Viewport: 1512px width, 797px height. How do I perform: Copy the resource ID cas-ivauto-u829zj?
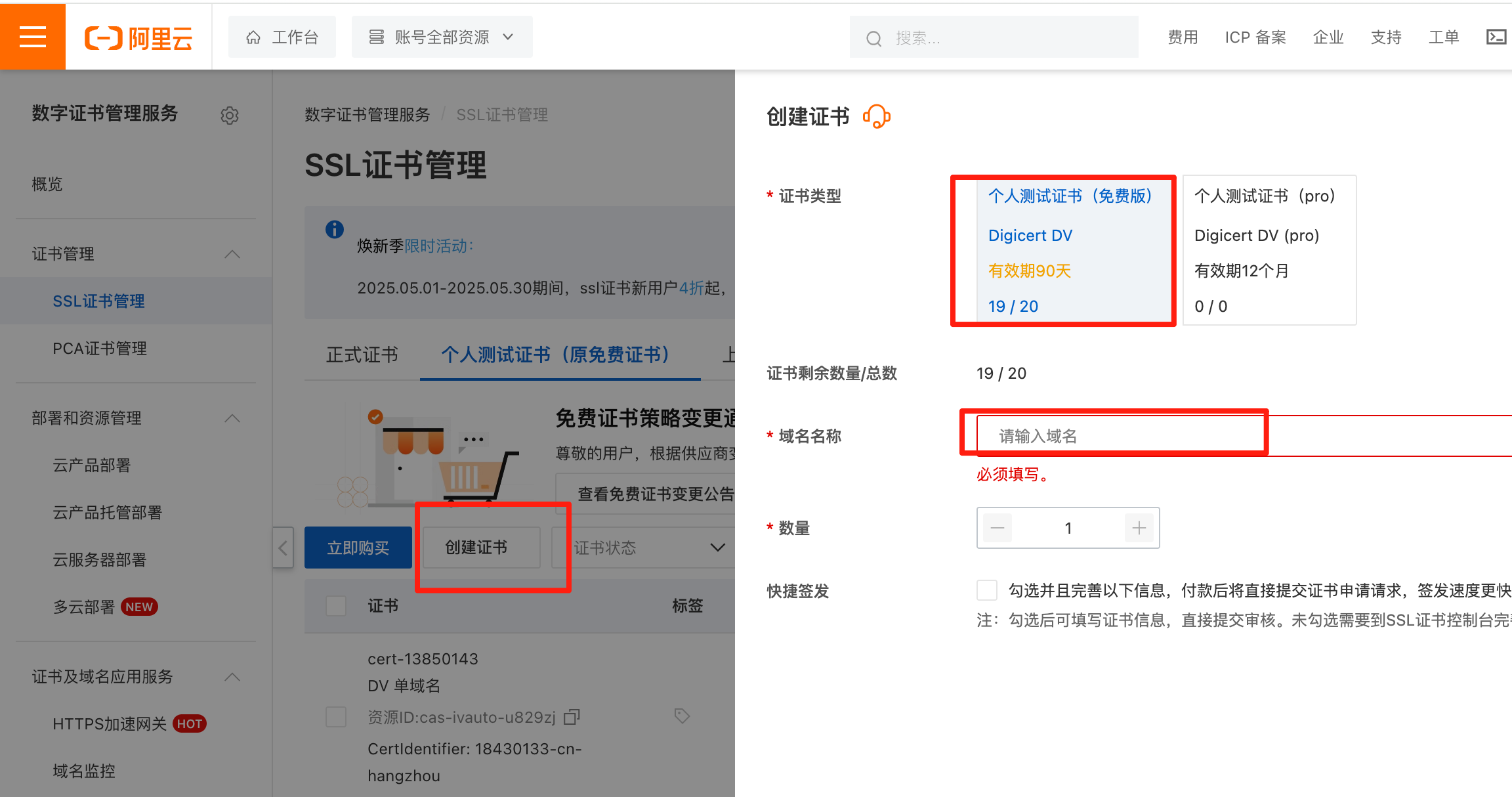572,717
